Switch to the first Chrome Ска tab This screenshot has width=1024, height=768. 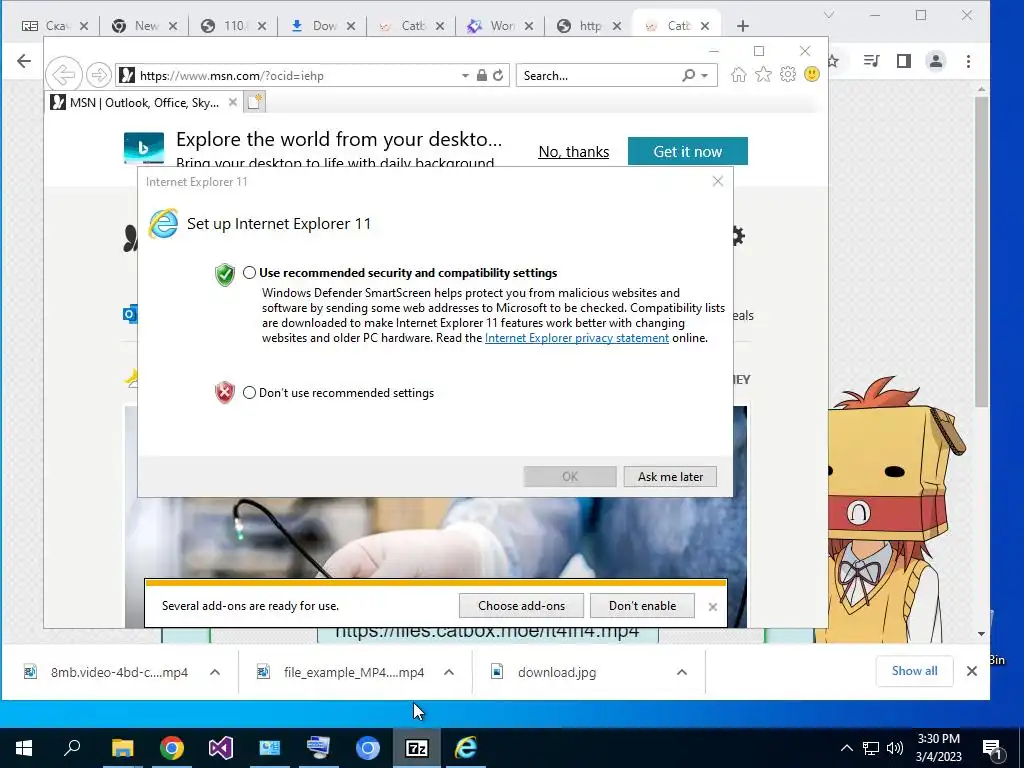pyautogui.click(x=55, y=26)
